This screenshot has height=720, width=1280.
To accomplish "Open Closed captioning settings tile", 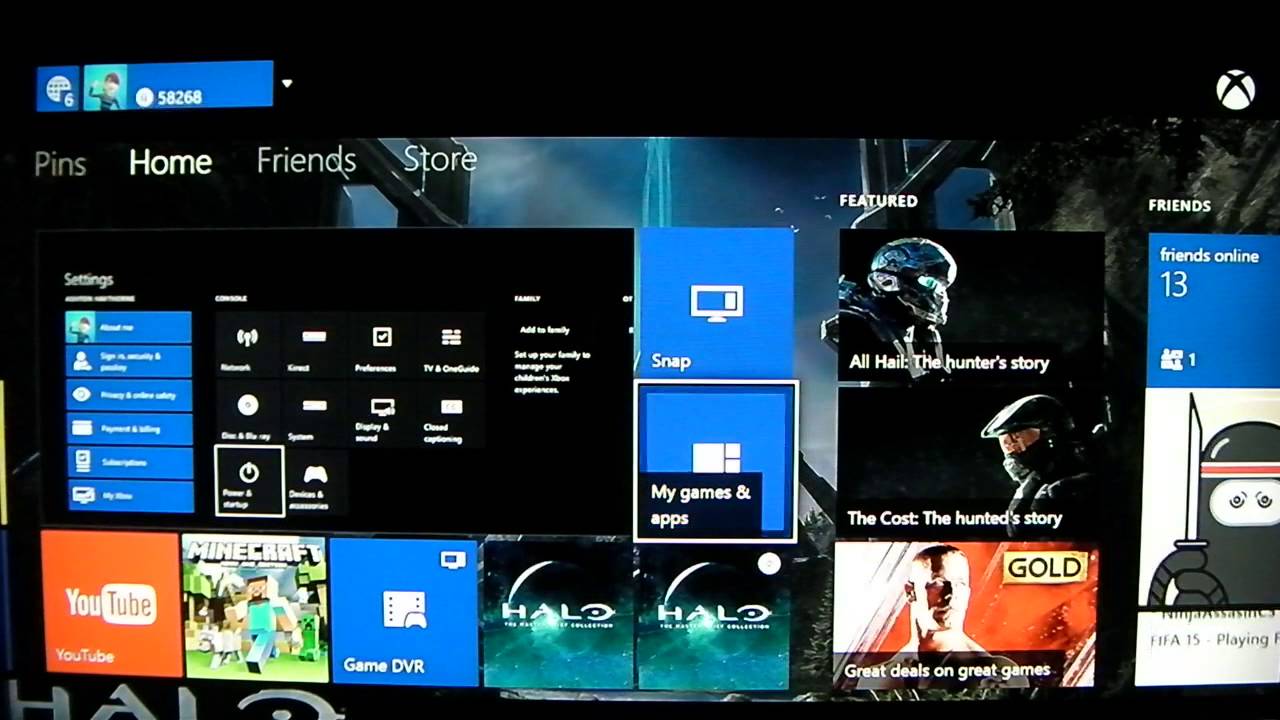I will click(450, 413).
